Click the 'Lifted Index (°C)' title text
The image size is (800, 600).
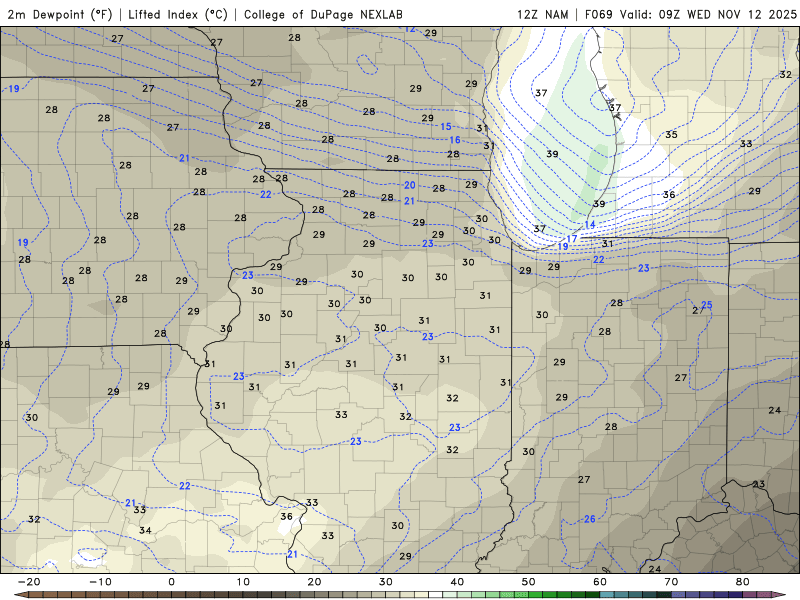tap(178, 14)
